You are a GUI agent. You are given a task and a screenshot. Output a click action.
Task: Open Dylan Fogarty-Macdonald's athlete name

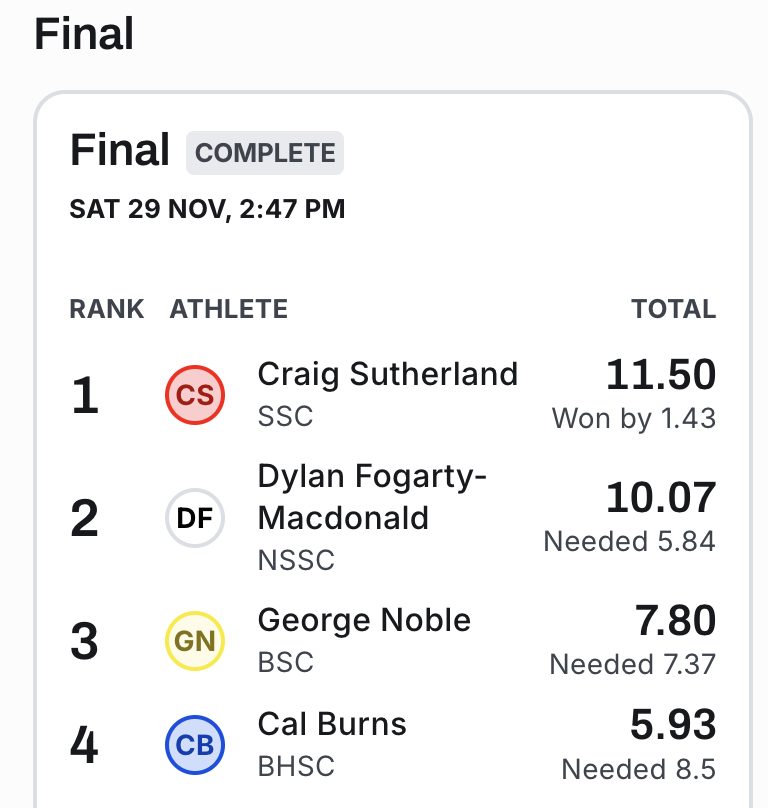(x=372, y=497)
